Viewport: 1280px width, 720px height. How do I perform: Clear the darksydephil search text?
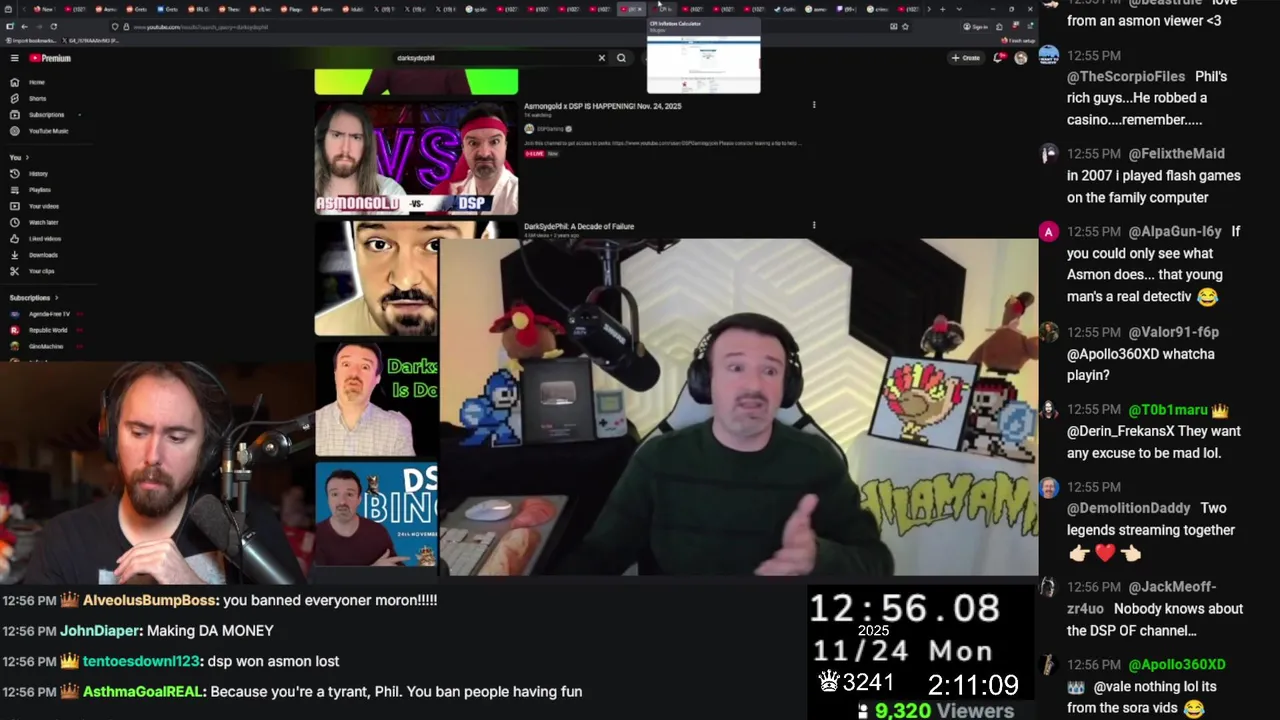(601, 58)
